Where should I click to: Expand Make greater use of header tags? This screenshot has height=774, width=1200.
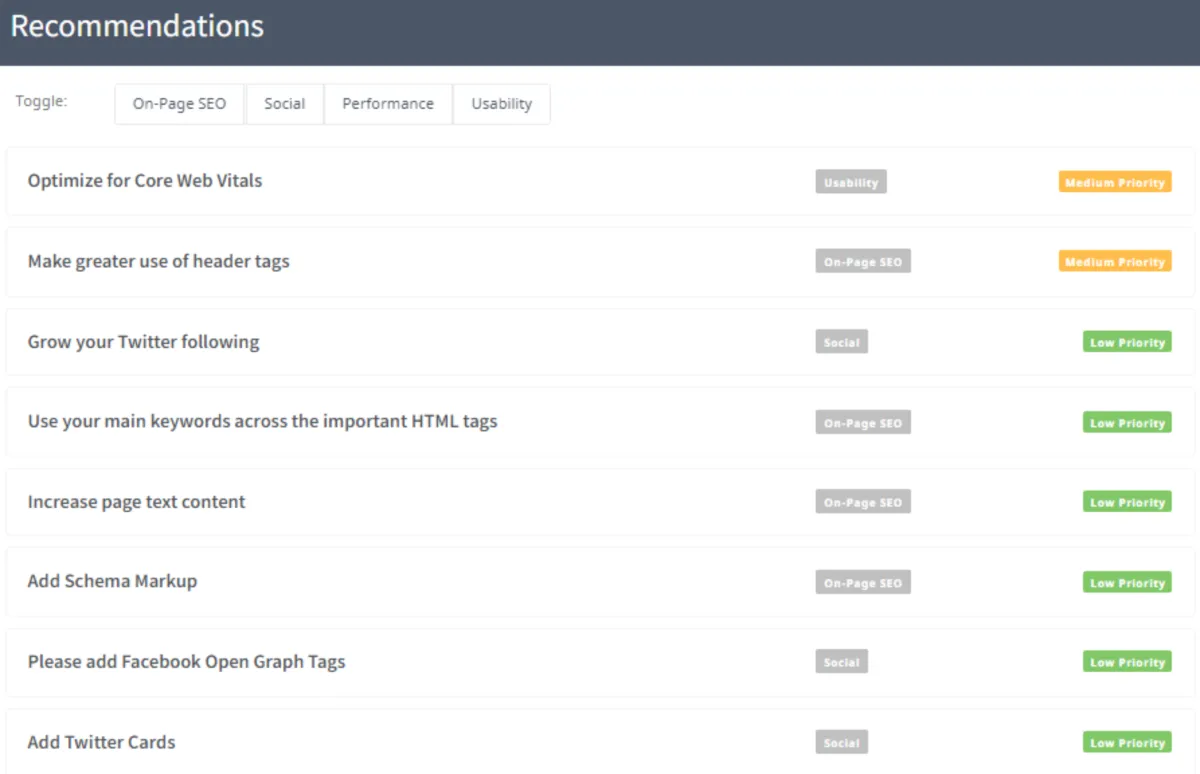tap(159, 262)
